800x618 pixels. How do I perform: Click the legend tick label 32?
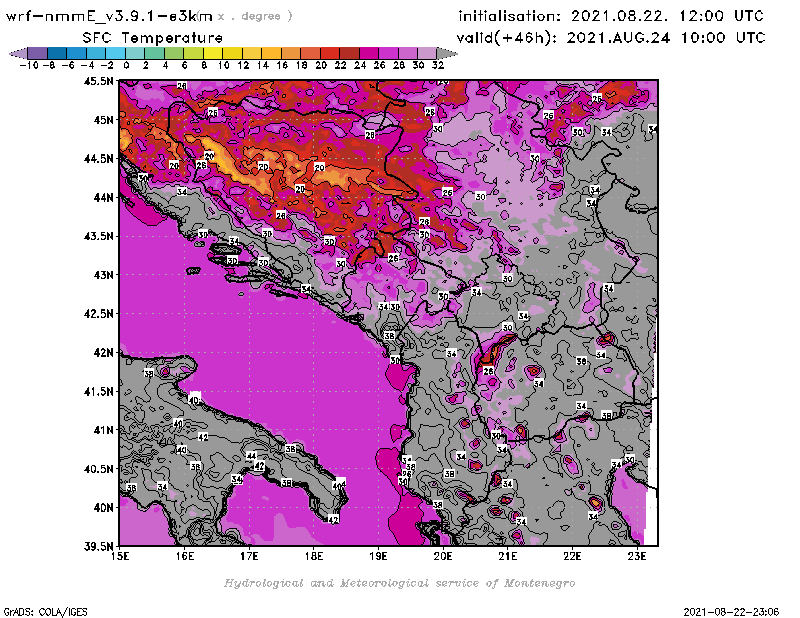click(438, 65)
